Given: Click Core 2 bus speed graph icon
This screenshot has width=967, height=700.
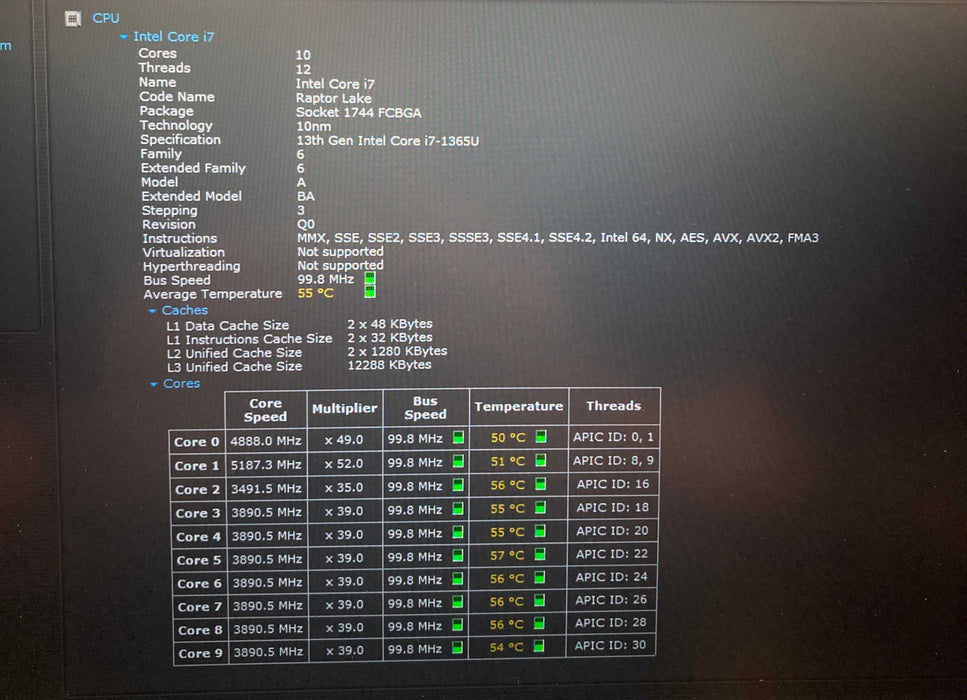Looking at the screenshot, I should 458,485.
